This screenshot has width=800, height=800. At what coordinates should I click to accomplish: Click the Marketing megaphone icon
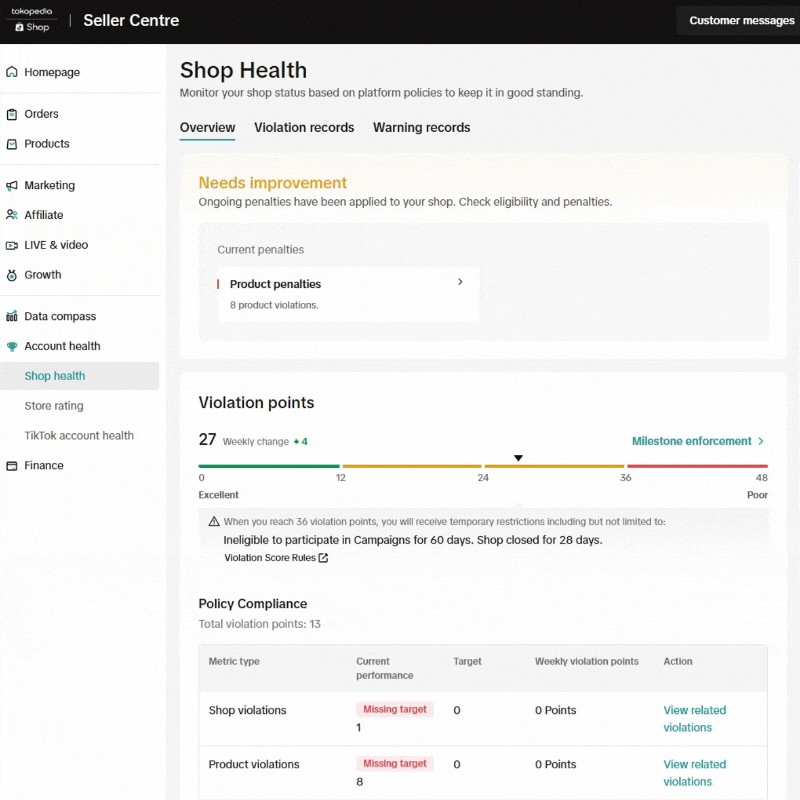(x=12, y=186)
